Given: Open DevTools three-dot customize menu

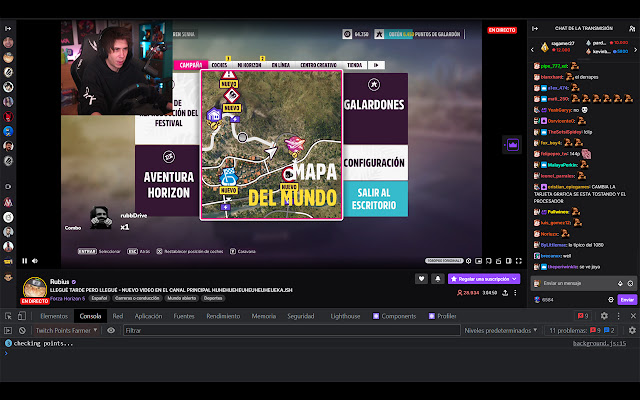Looking at the screenshot, I should (x=618, y=316).
